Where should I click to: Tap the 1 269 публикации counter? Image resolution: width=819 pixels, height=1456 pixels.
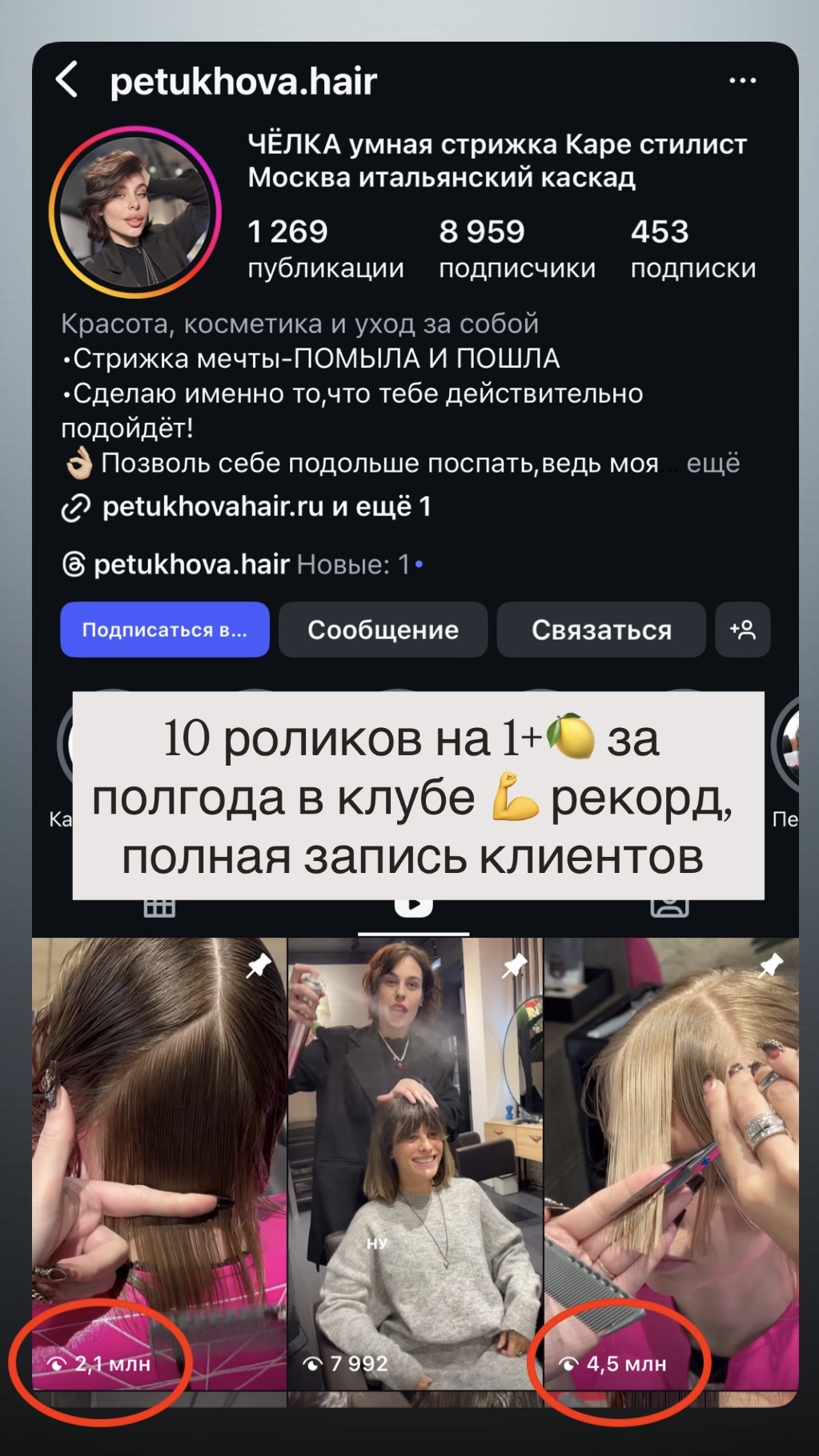[326, 249]
